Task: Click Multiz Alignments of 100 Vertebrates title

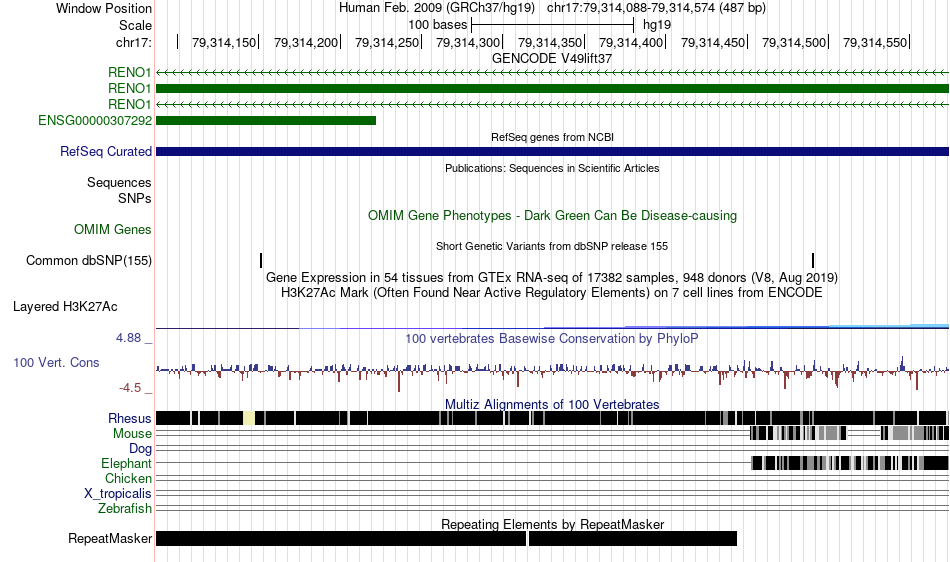Action: pos(552,404)
